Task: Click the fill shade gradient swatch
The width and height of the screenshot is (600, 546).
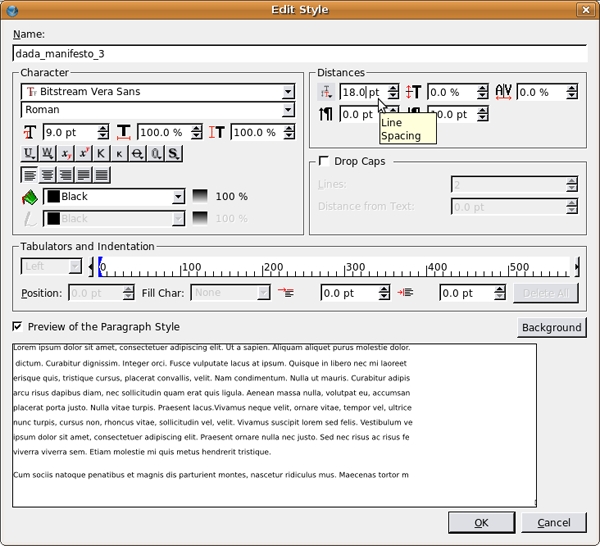Action: point(200,197)
